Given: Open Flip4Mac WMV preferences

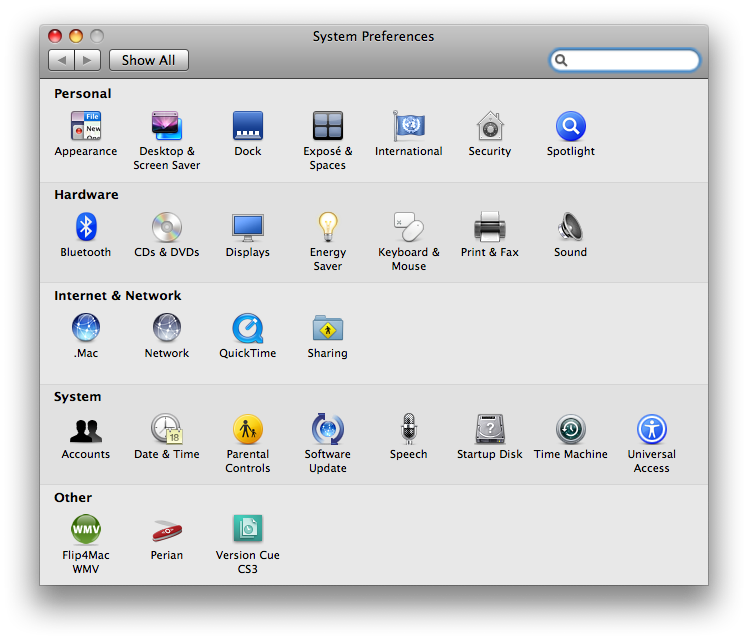Looking at the screenshot, I should coord(86,530).
